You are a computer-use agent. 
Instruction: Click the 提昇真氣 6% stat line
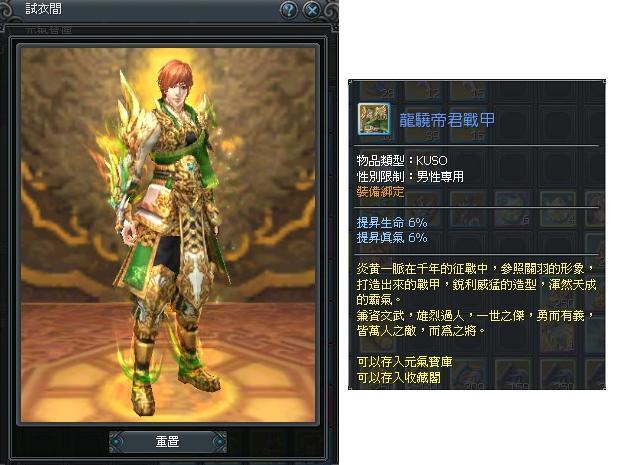pyautogui.click(x=392, y=238)
